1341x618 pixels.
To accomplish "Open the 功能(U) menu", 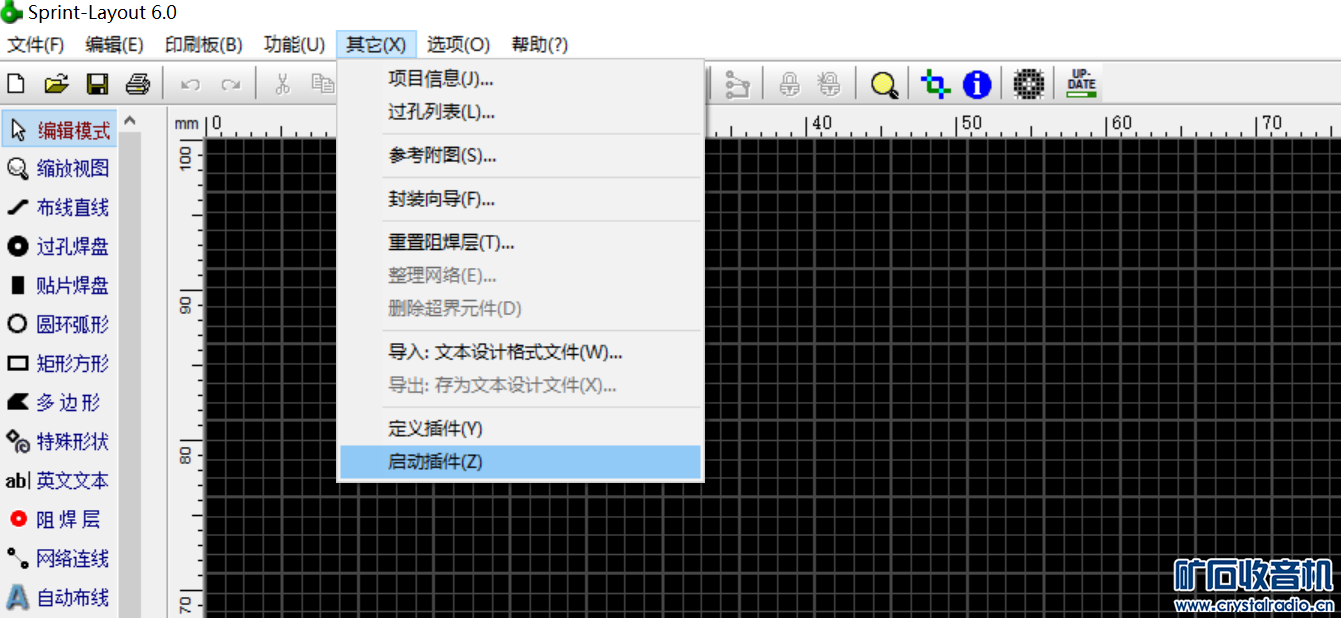I will [x=295, y=44].
